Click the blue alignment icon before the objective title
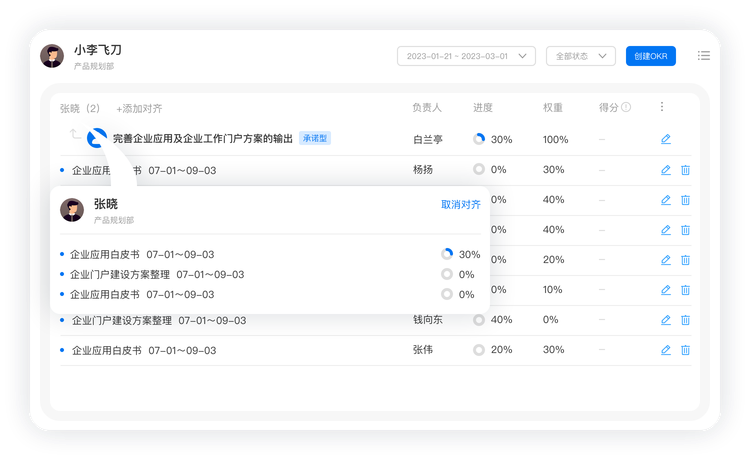The height and width of the screenshot is (460, 750). [97, 139]
